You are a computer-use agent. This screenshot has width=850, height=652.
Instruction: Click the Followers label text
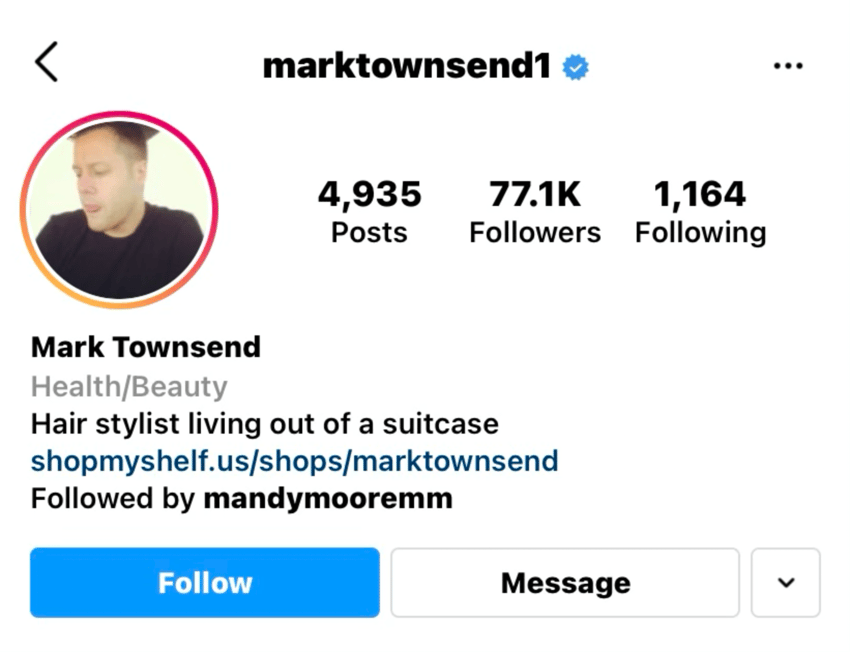click(x=535, y=233)
